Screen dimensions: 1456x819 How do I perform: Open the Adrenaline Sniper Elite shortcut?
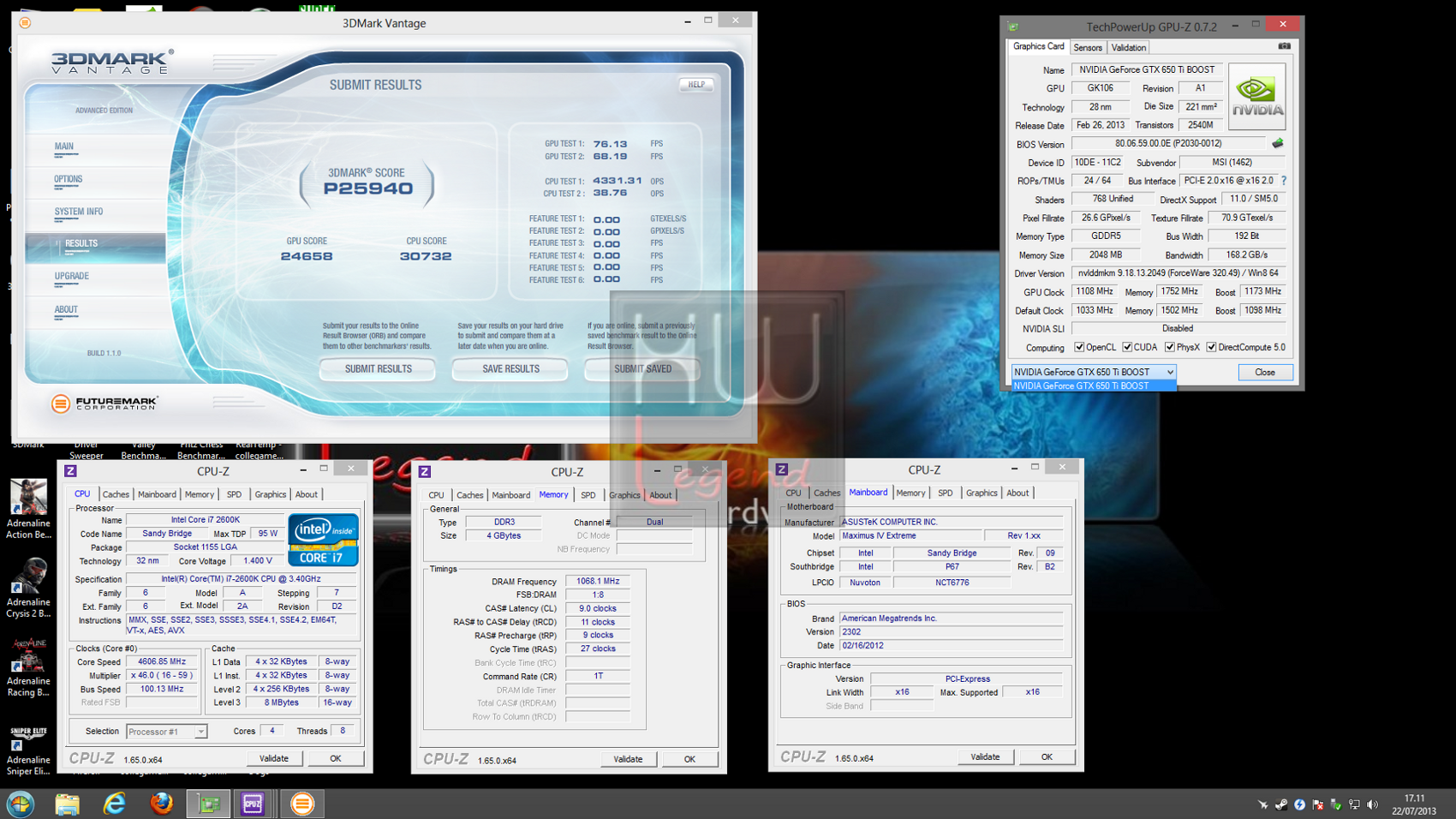point(28,750)
